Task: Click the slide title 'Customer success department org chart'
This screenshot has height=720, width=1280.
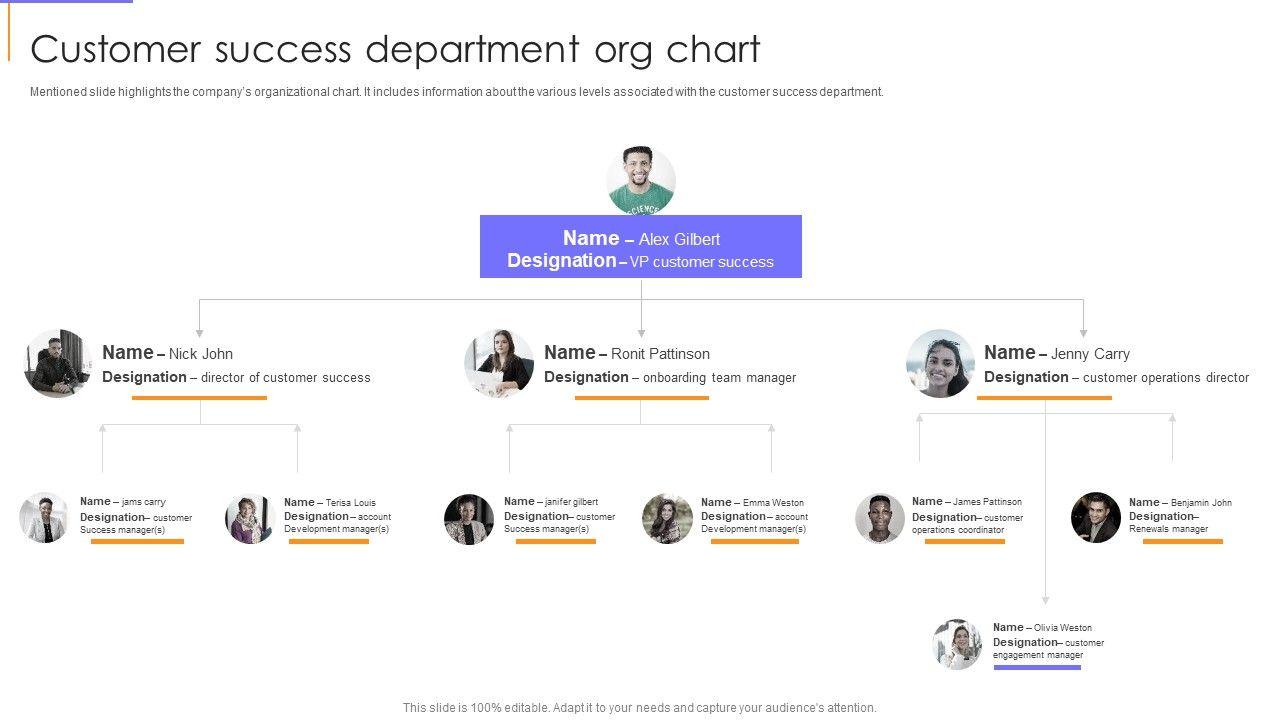Action: [395, 48]
